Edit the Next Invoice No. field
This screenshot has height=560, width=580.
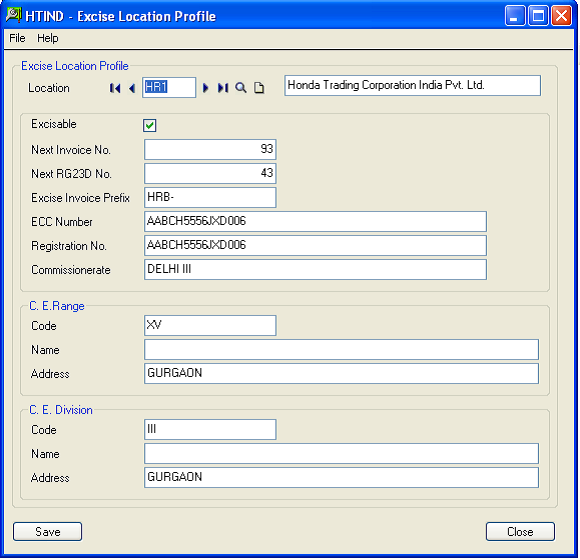(210, 149)
